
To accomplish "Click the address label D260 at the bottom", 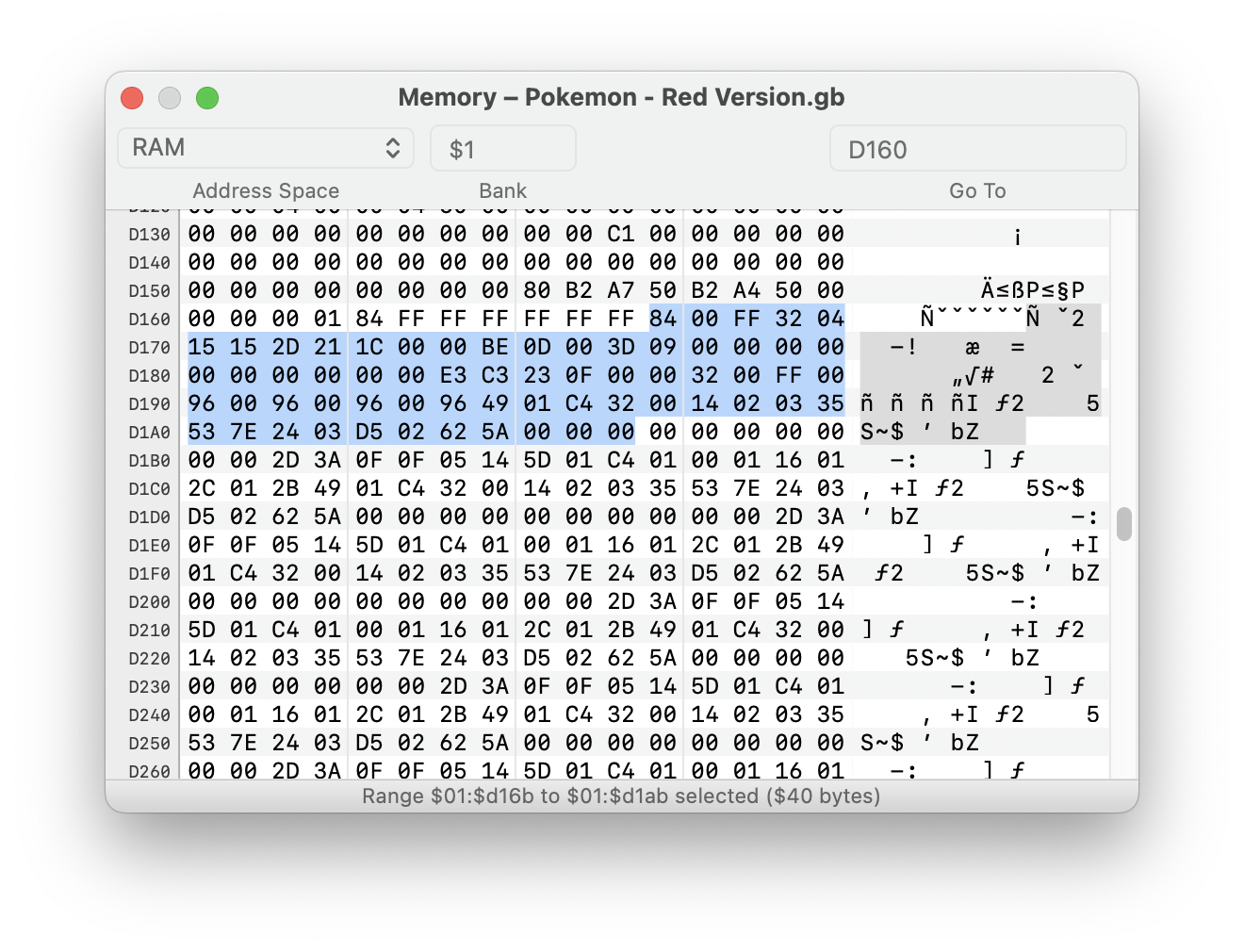I will 148,770.
